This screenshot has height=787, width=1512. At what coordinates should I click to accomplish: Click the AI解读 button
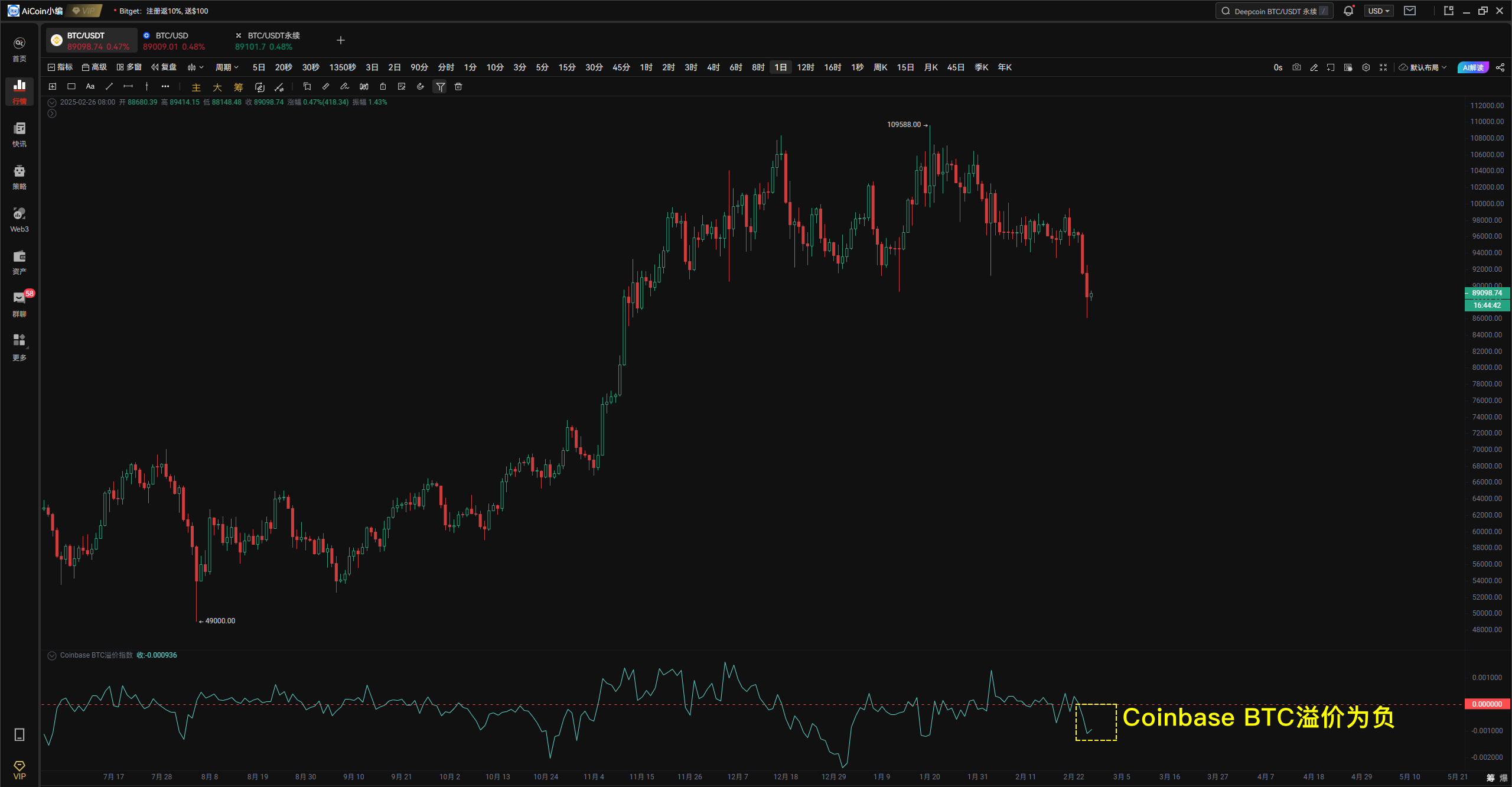click(x=1473, y=67)
